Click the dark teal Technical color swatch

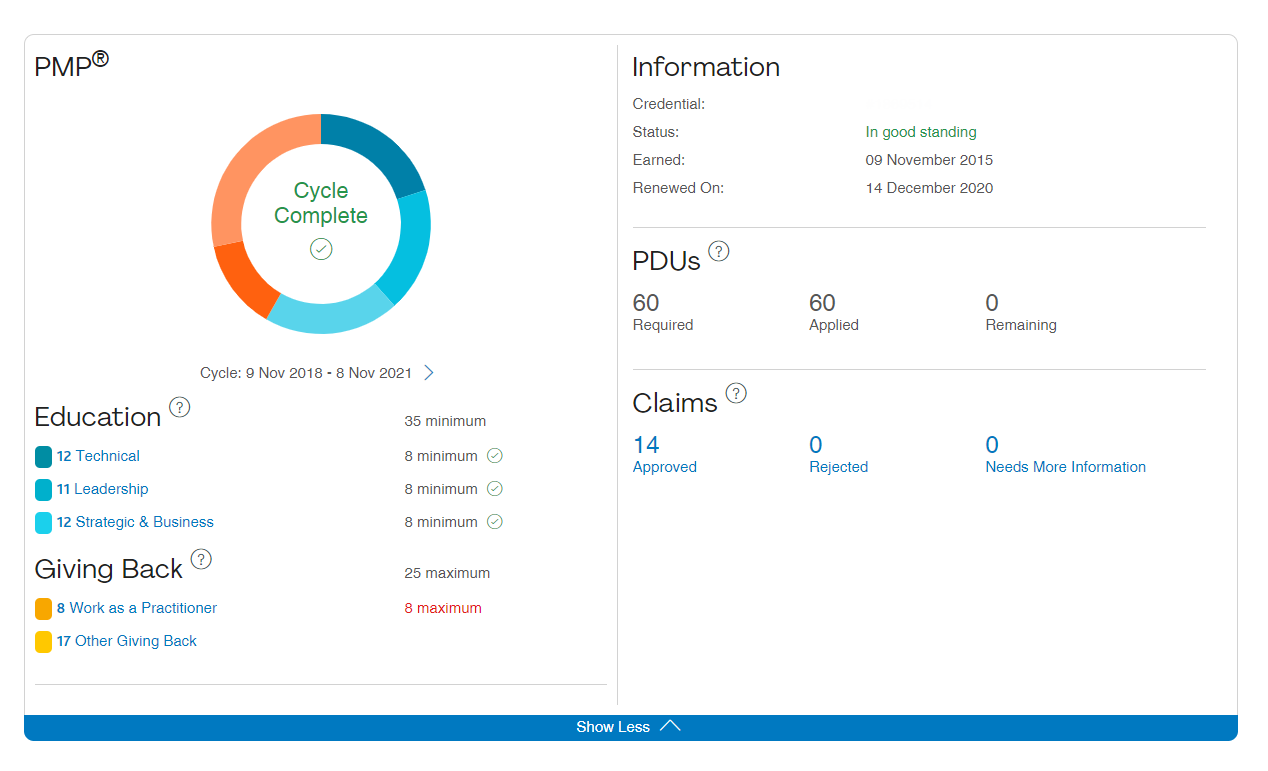(x=43, y=457)
